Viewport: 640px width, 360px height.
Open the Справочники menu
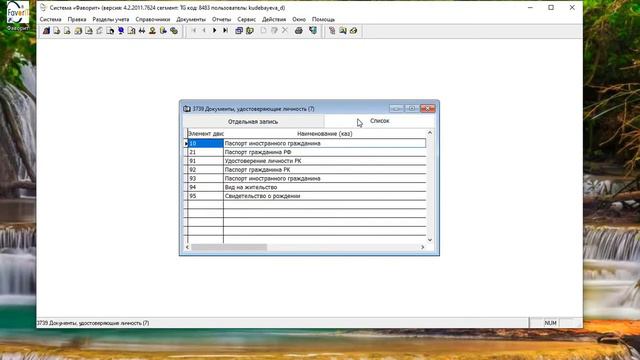point(153,19)
